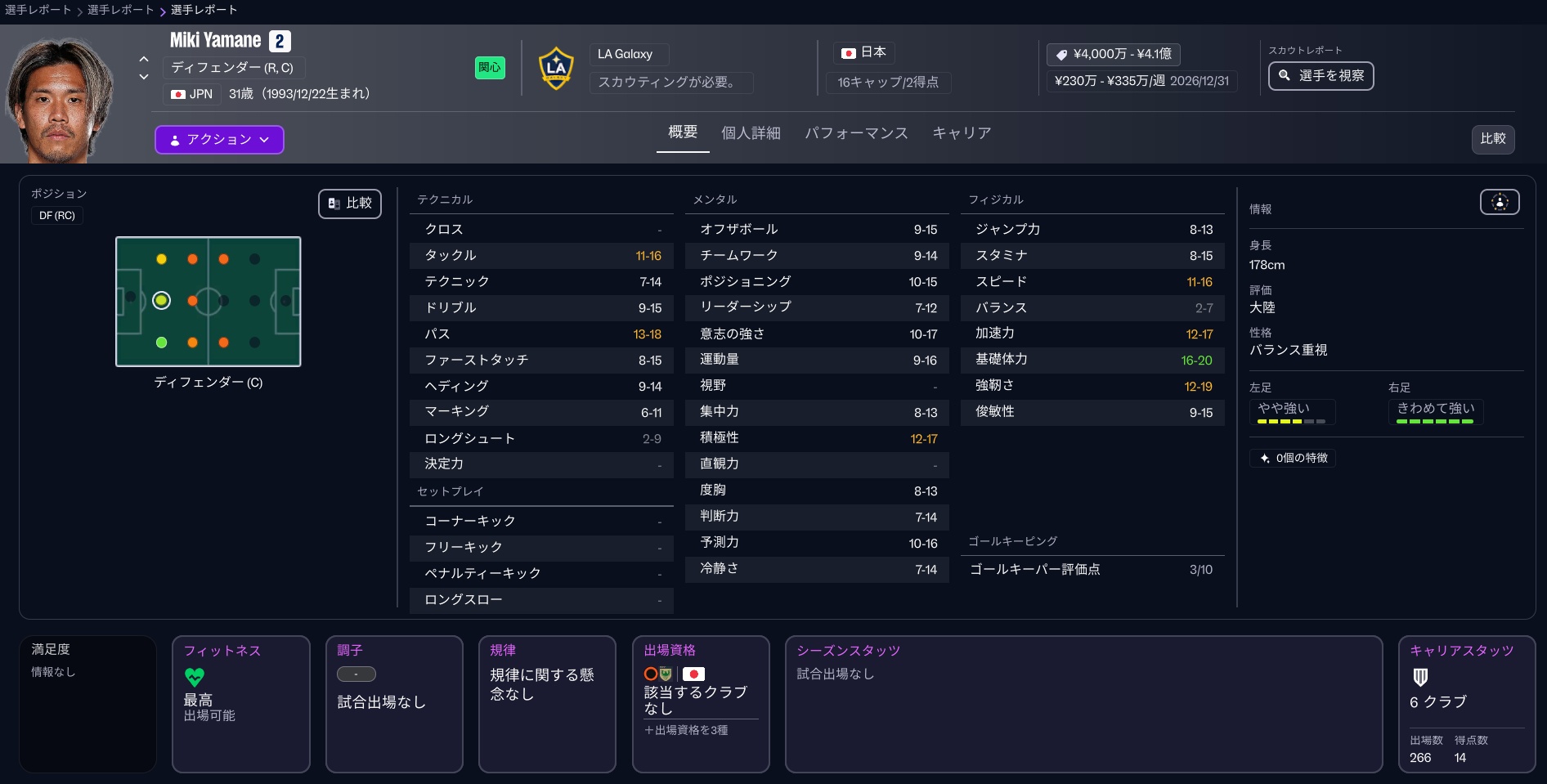1547x784 pixels.
Task: Click the Japan flag in 出場資格 card
Action: click(693, 674)
